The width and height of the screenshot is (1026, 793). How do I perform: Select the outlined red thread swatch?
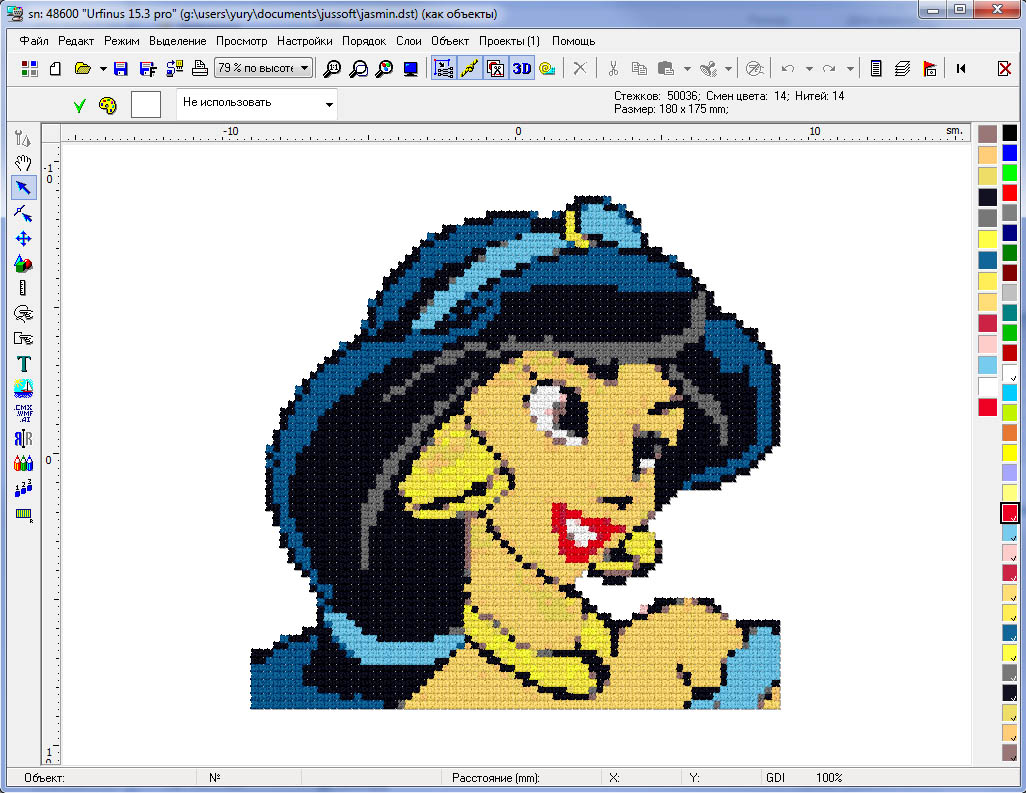click(x=1010, y=513)
